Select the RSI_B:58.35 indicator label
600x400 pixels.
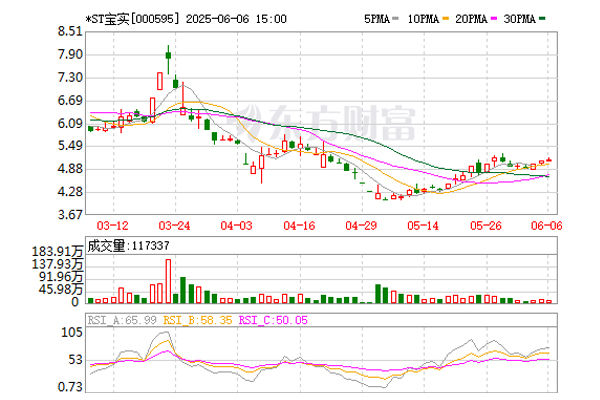tap(188, 320)
